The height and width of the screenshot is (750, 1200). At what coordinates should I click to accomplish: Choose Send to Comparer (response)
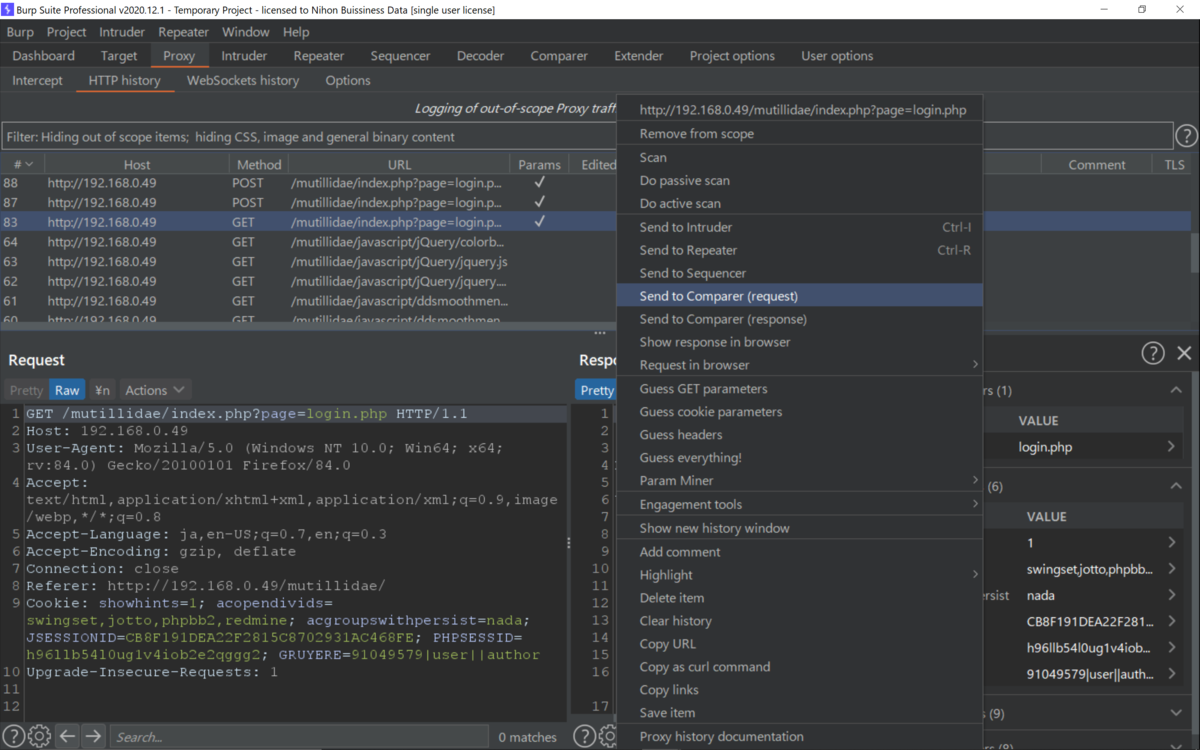[x=800, y=319]
